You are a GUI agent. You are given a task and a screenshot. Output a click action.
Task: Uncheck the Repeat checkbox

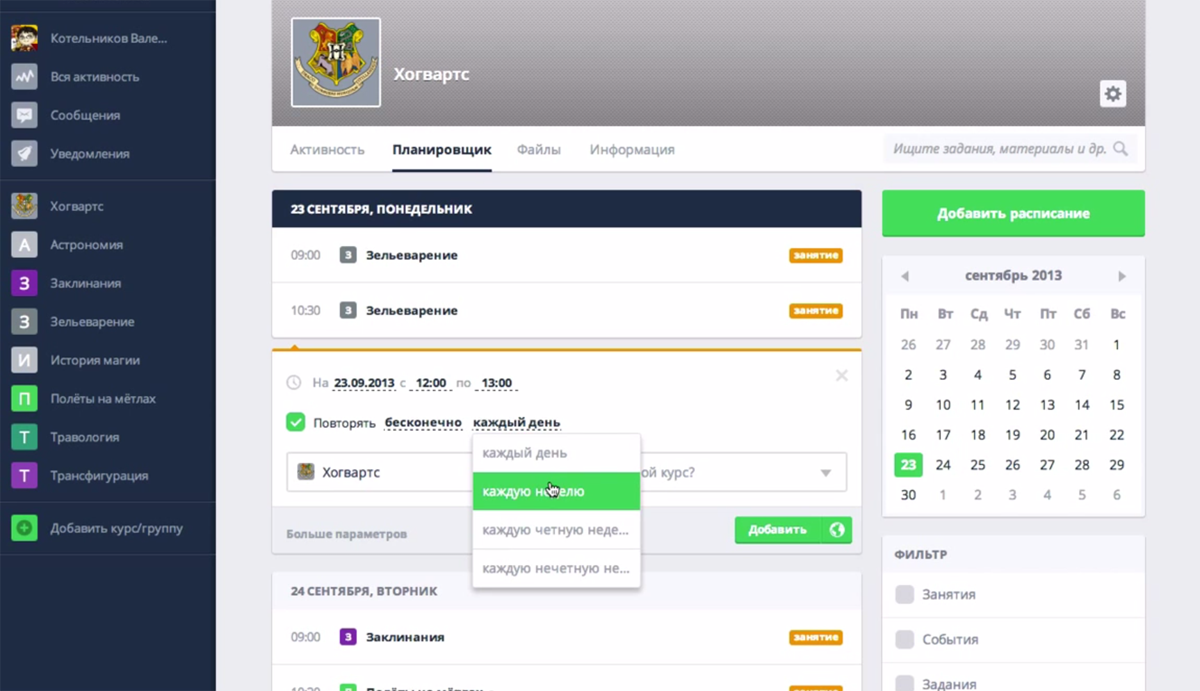296,422
